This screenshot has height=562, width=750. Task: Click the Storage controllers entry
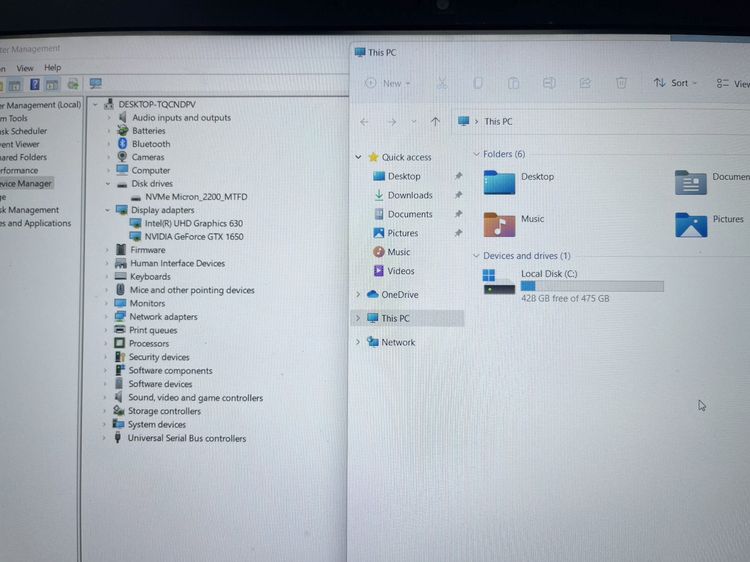click(x=164, y=411)
